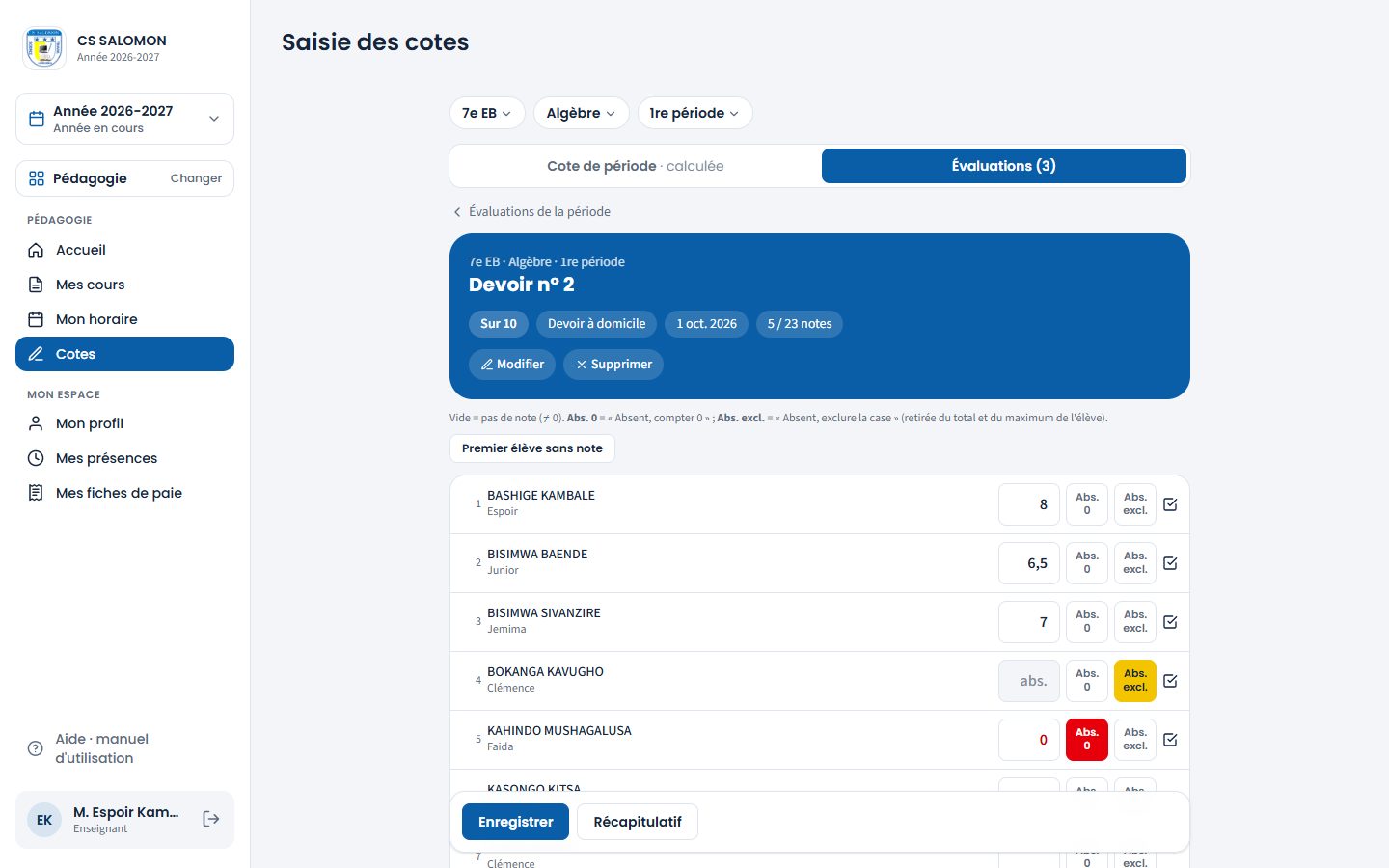Screen dimensions: 1389x868
Task: Open Mes cours in the sidebar
Action: pyautogui.click(x=124, y=285)
